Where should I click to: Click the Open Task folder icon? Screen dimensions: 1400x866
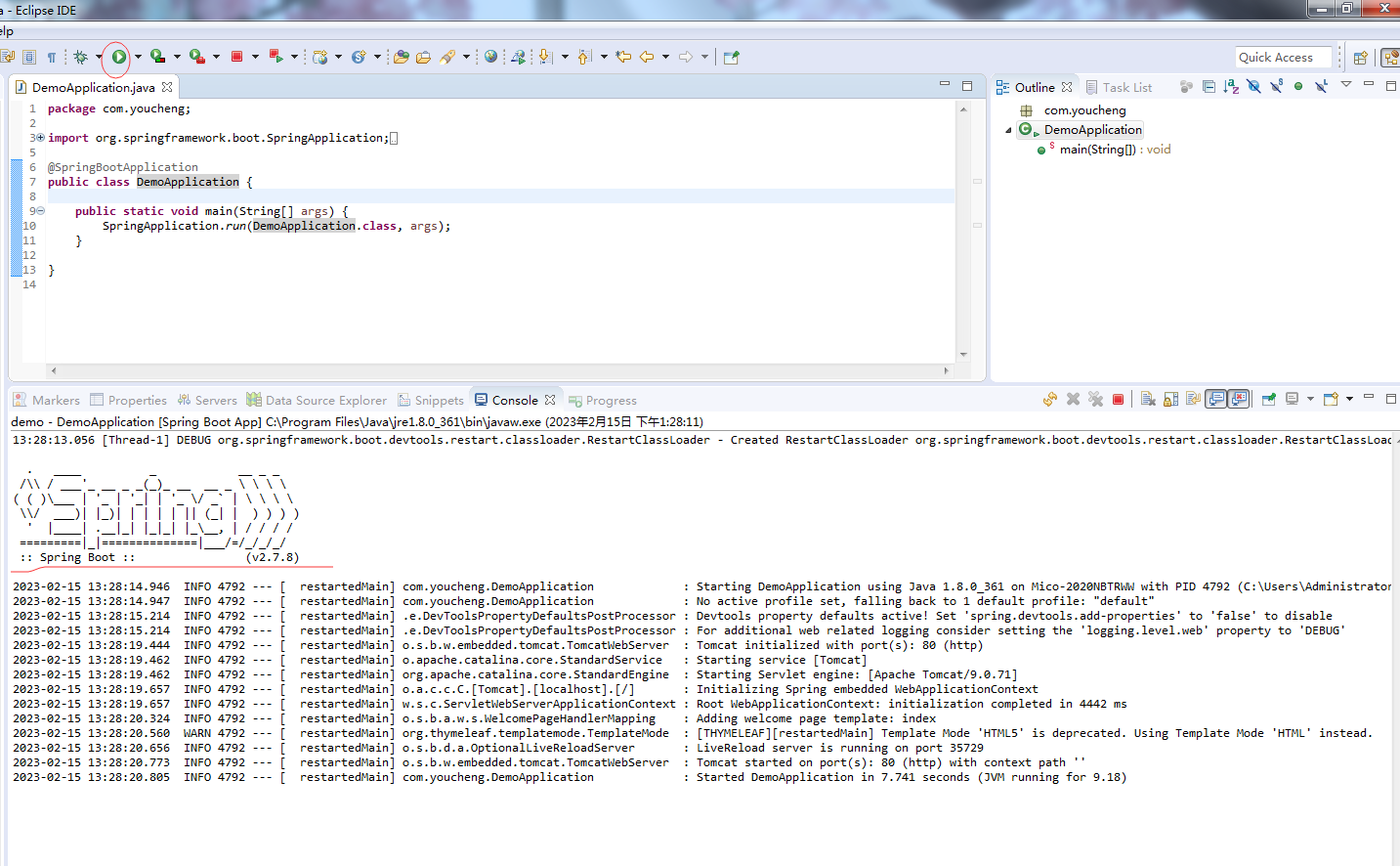423,57
